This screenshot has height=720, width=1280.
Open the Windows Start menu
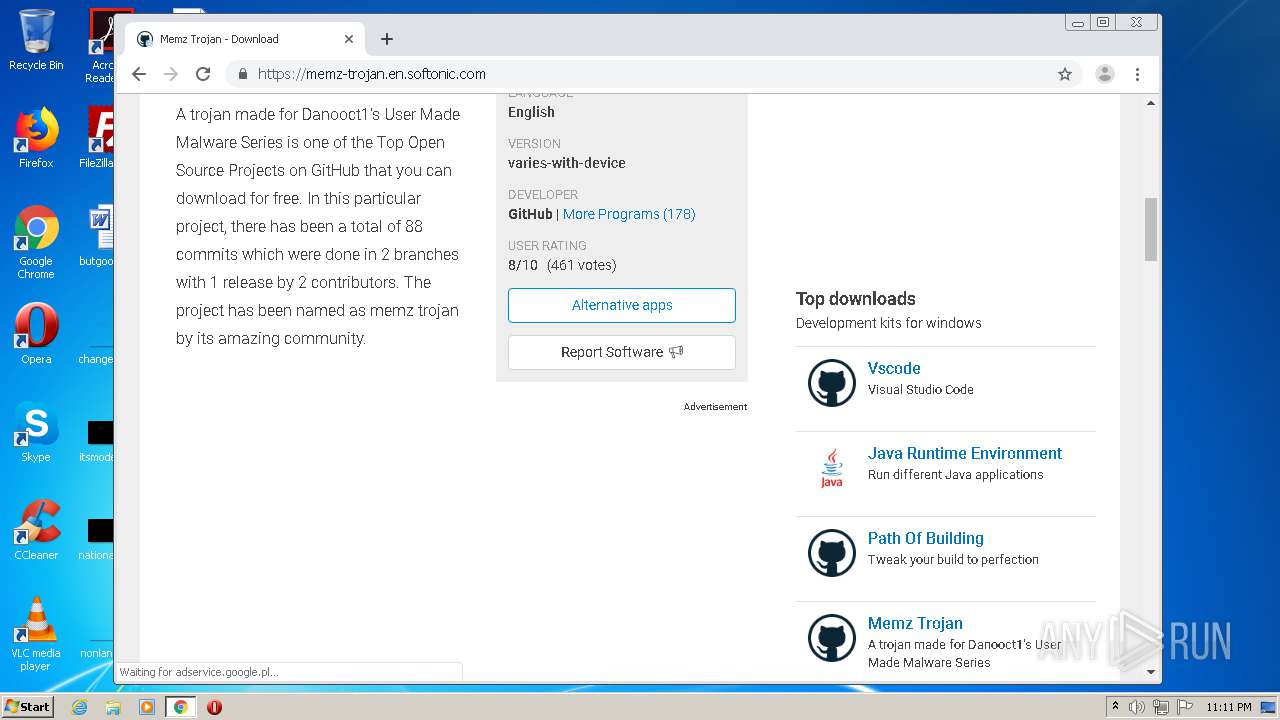click(x=28, y=706)
